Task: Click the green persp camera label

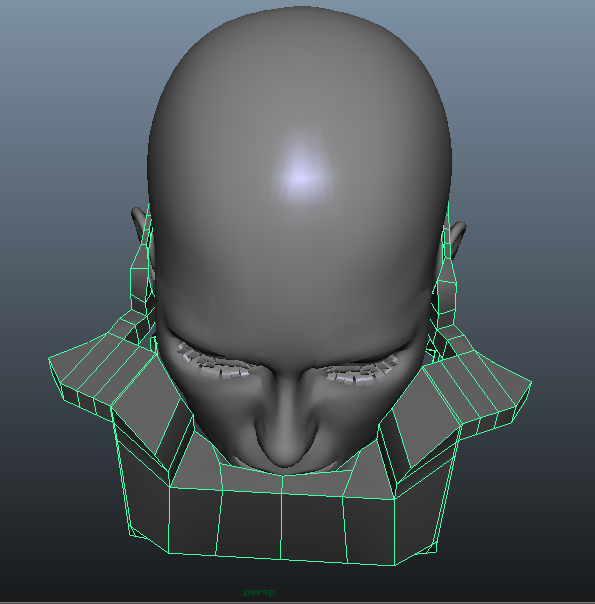Action: click(259, 592)
